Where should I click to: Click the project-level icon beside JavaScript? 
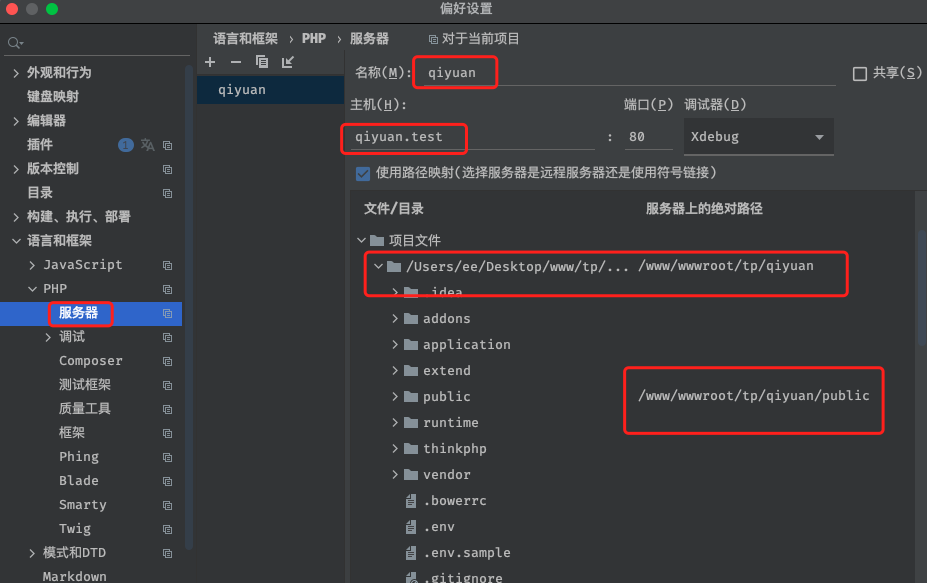coord(167,265)
